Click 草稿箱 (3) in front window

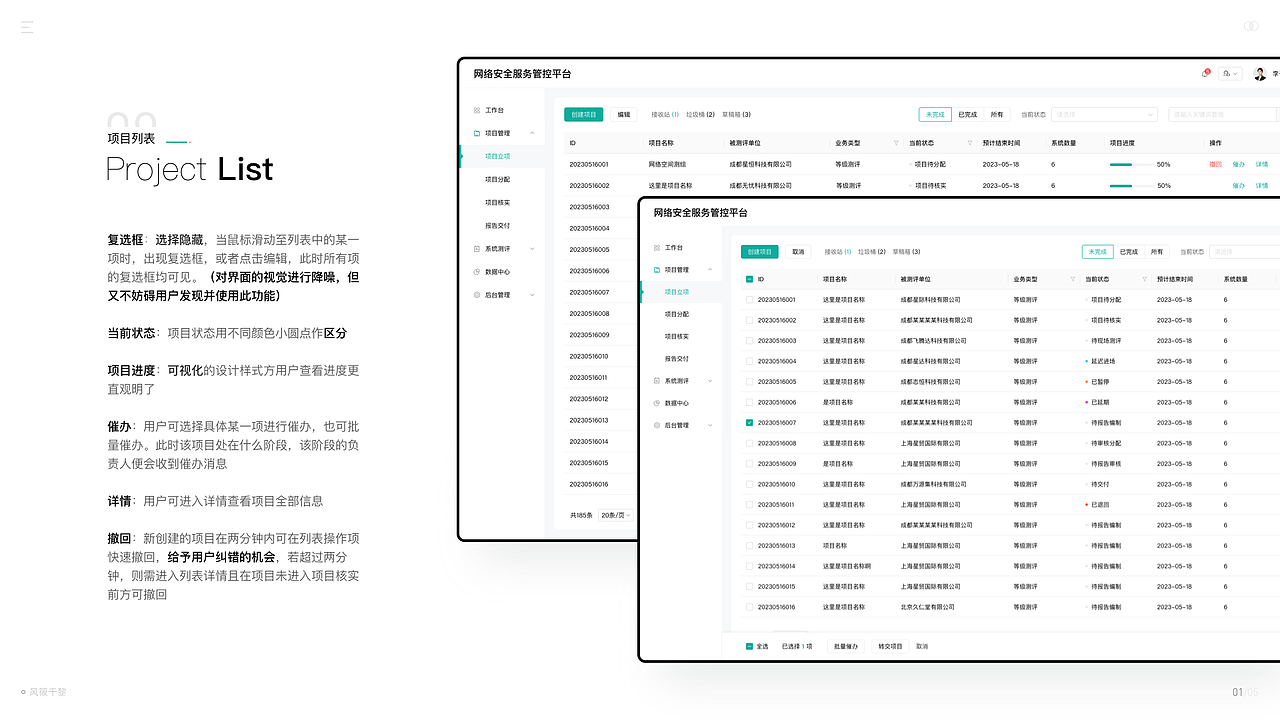[x=906, y=252]
